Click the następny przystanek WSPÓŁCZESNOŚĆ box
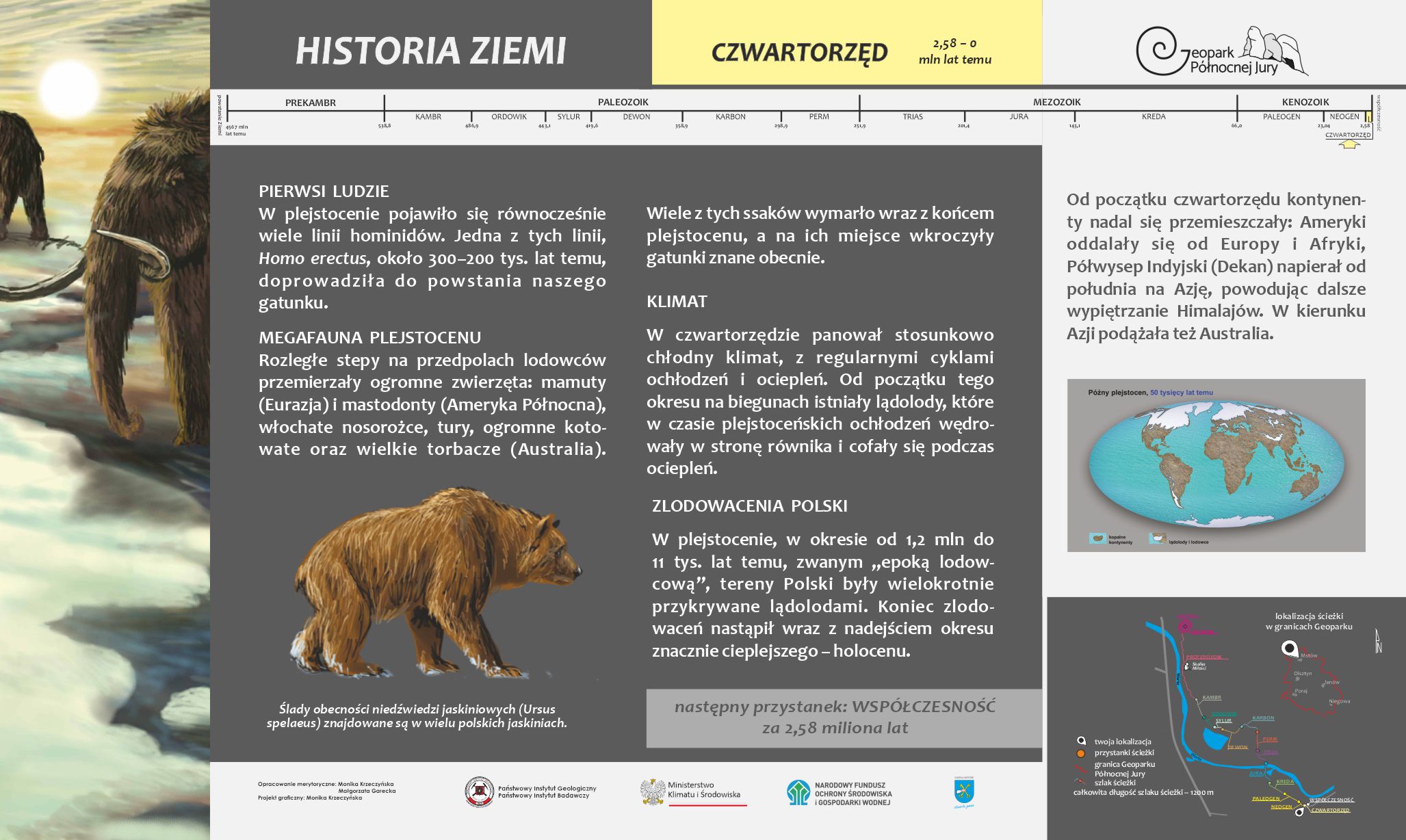 click(835, 718)
